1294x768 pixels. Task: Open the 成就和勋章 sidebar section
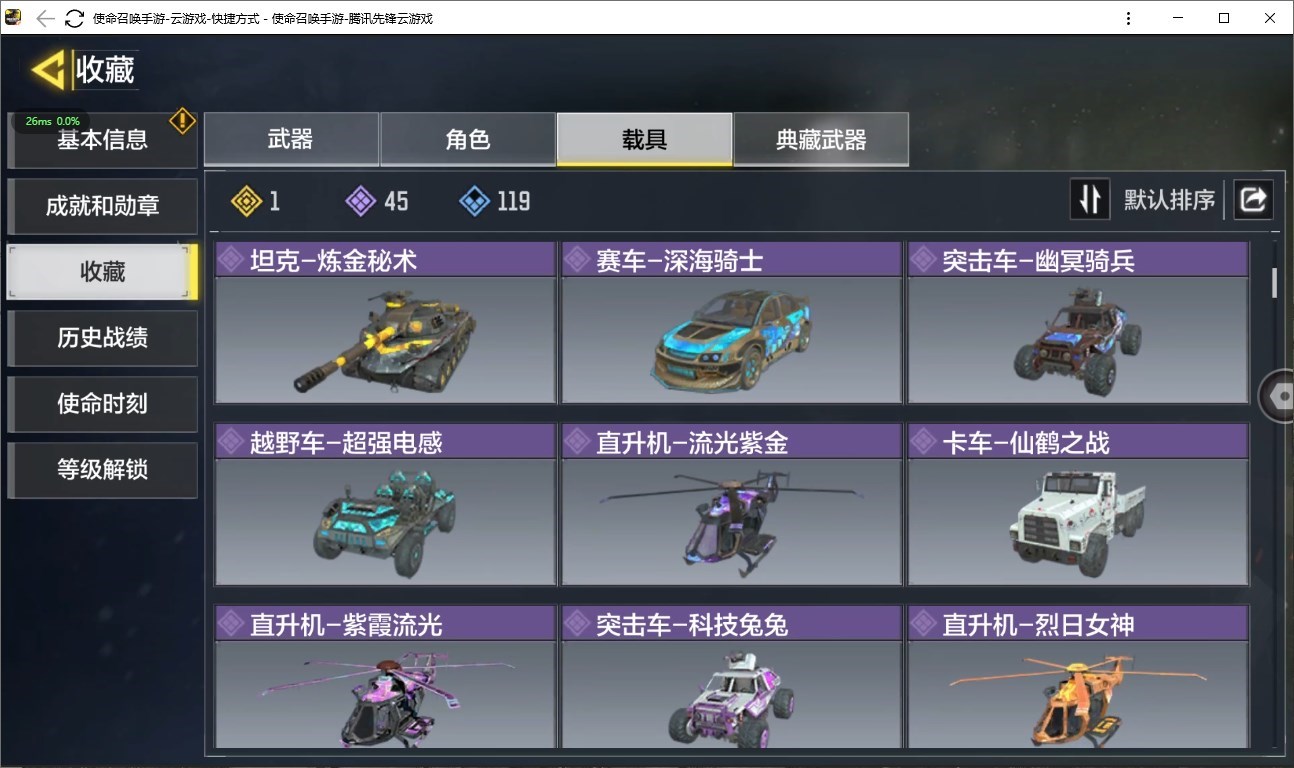coord(102,206)
